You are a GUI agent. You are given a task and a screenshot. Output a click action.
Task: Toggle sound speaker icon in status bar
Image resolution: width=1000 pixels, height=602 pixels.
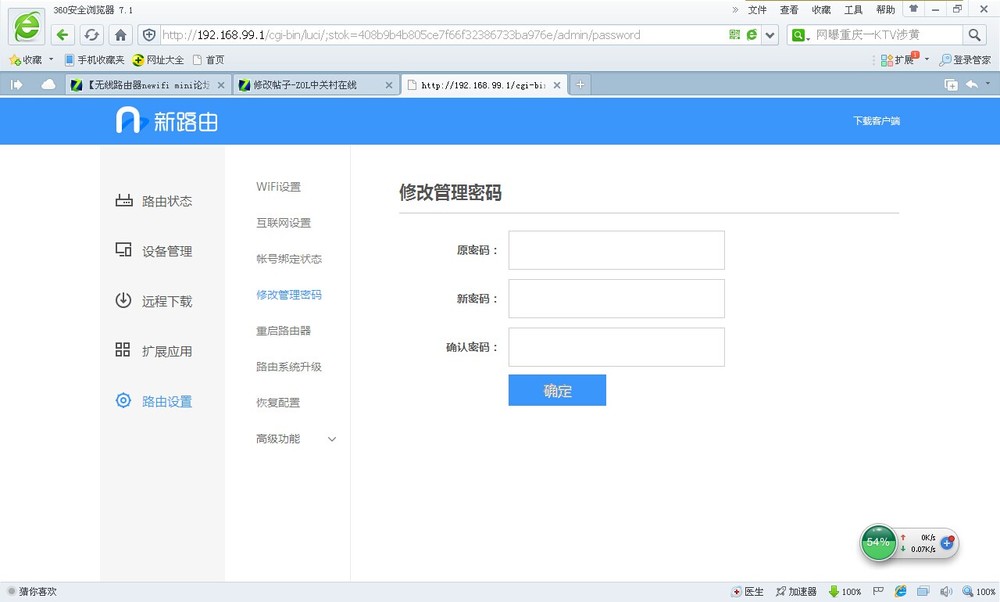[946, 592]
